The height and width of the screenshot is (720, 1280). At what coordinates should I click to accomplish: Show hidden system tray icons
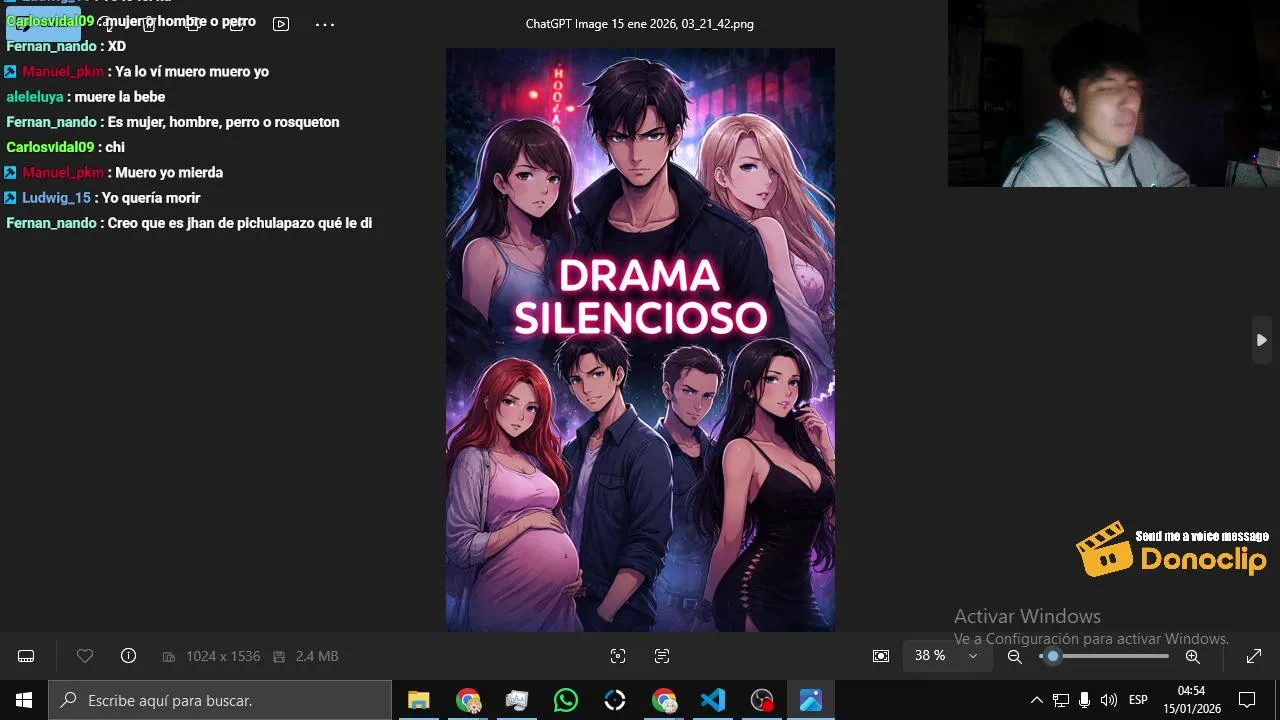pos(1036,700)
